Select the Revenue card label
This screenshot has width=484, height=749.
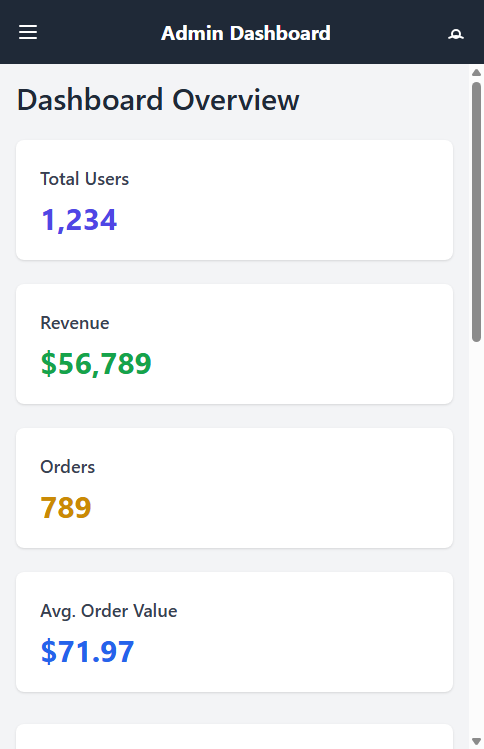pyautogui.click(x=75, y=323)
